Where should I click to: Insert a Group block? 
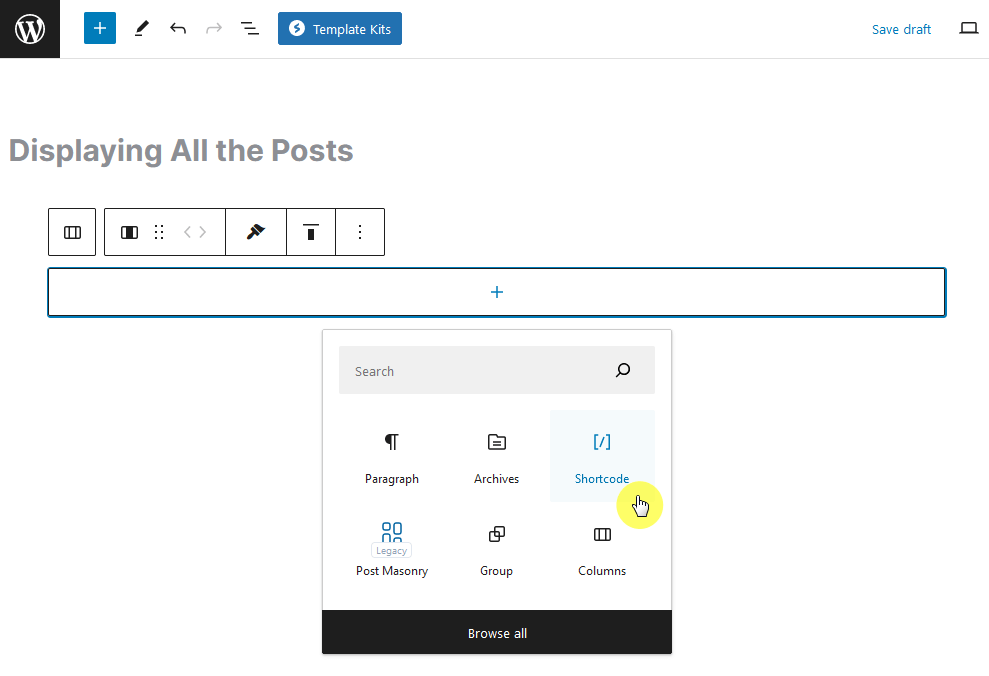496,549
